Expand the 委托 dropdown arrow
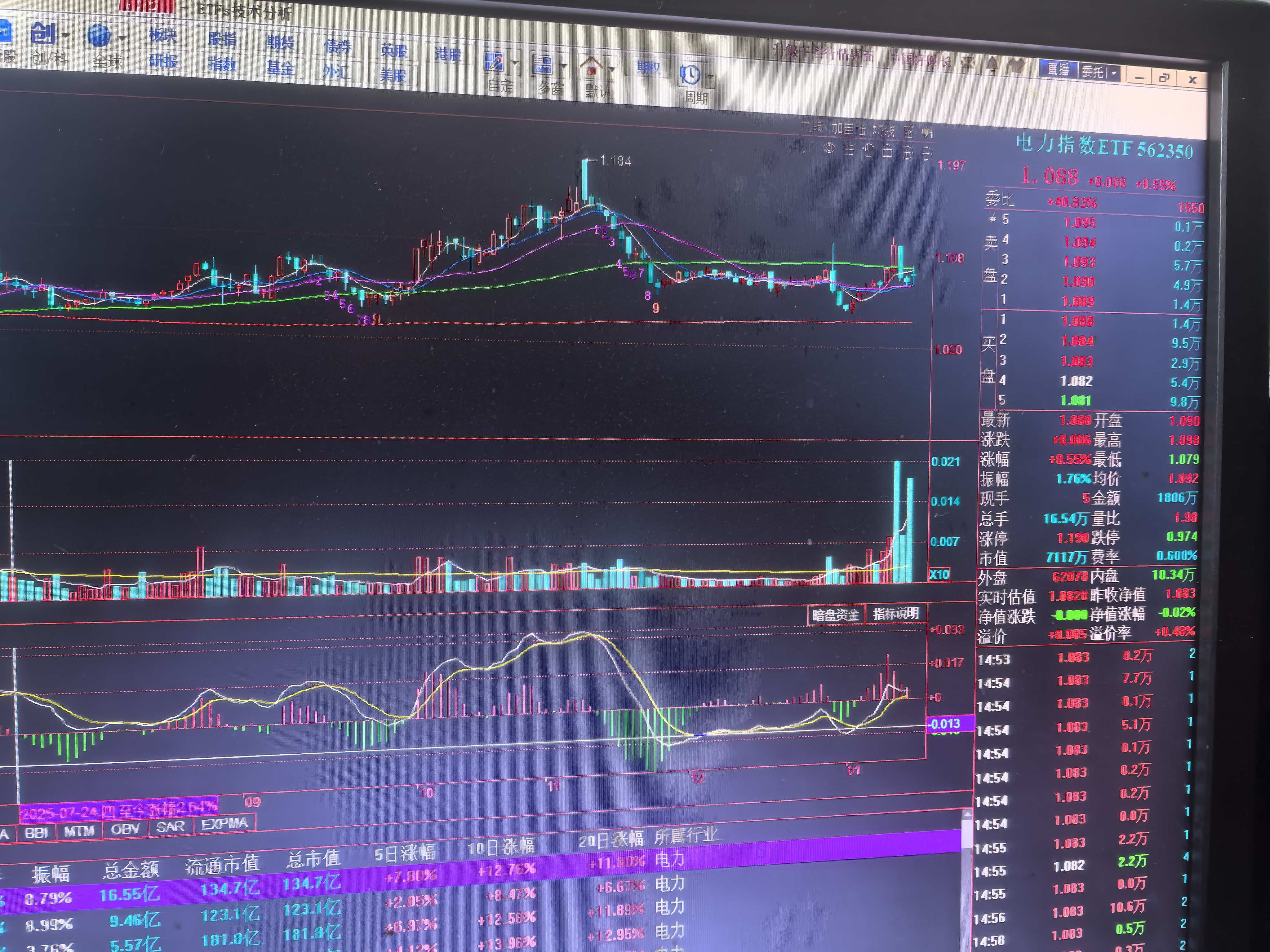Screen dimensions: 1270x952 tap(1114, 73)
